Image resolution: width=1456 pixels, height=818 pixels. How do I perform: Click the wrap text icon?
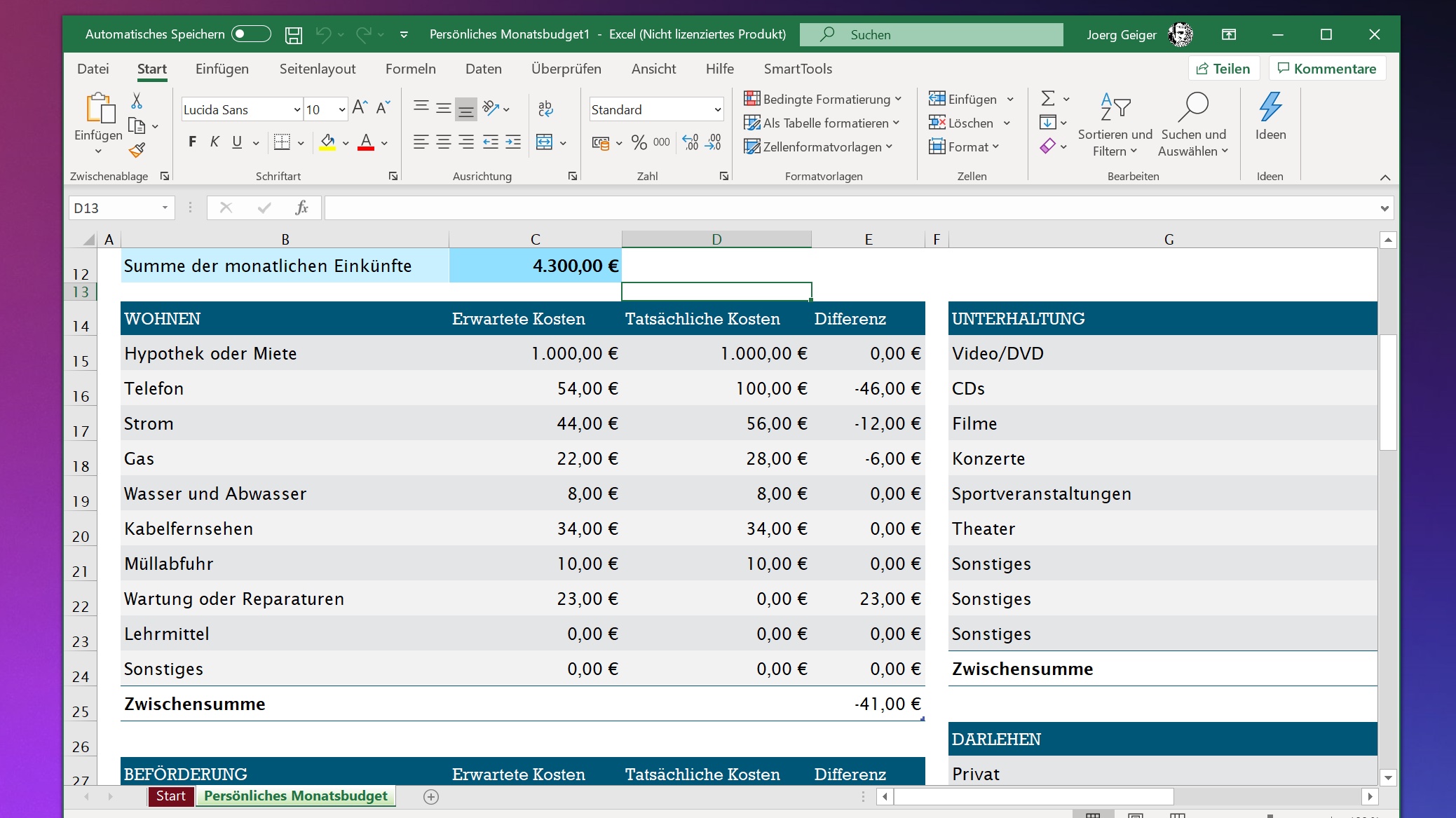545,109
